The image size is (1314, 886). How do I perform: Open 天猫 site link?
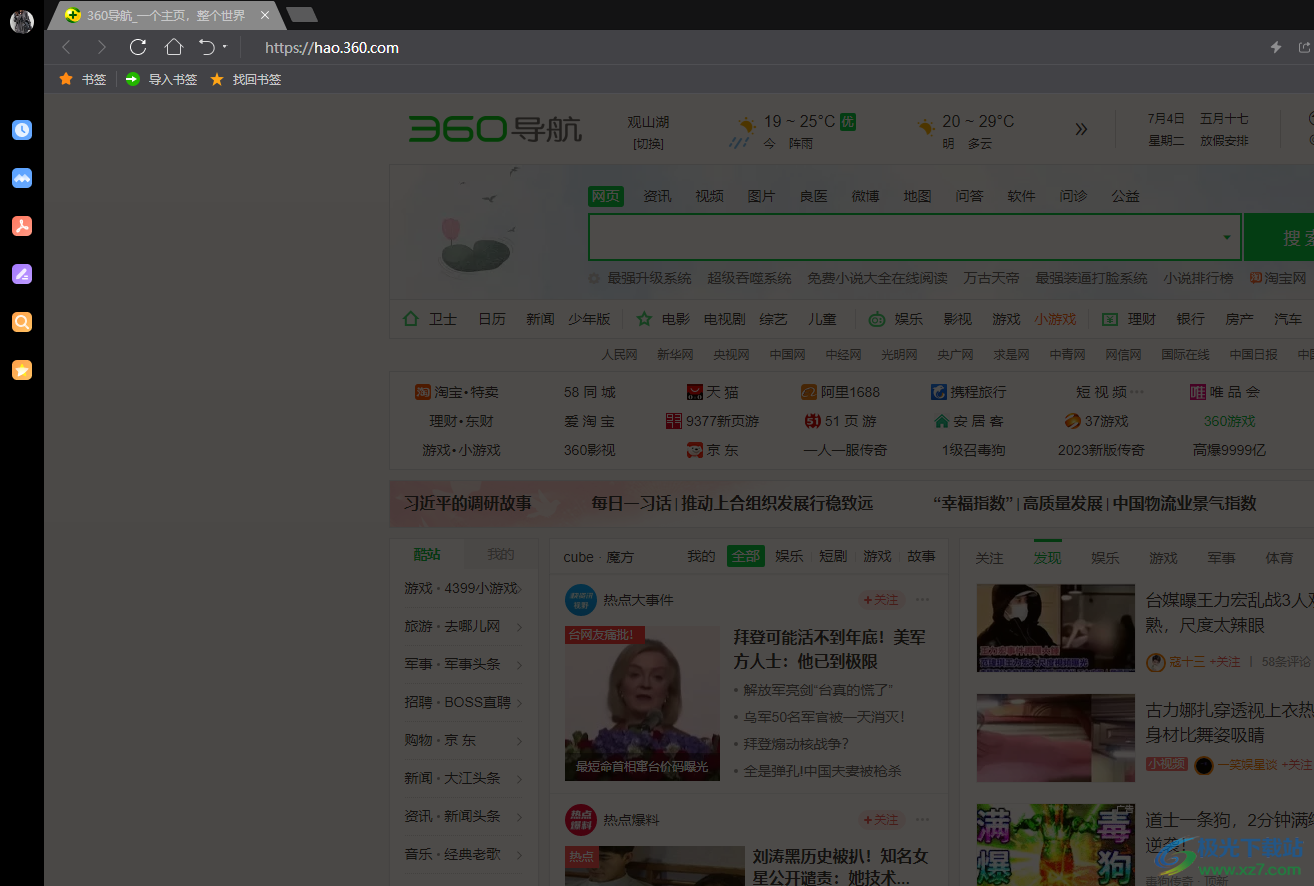coord(713,392)
